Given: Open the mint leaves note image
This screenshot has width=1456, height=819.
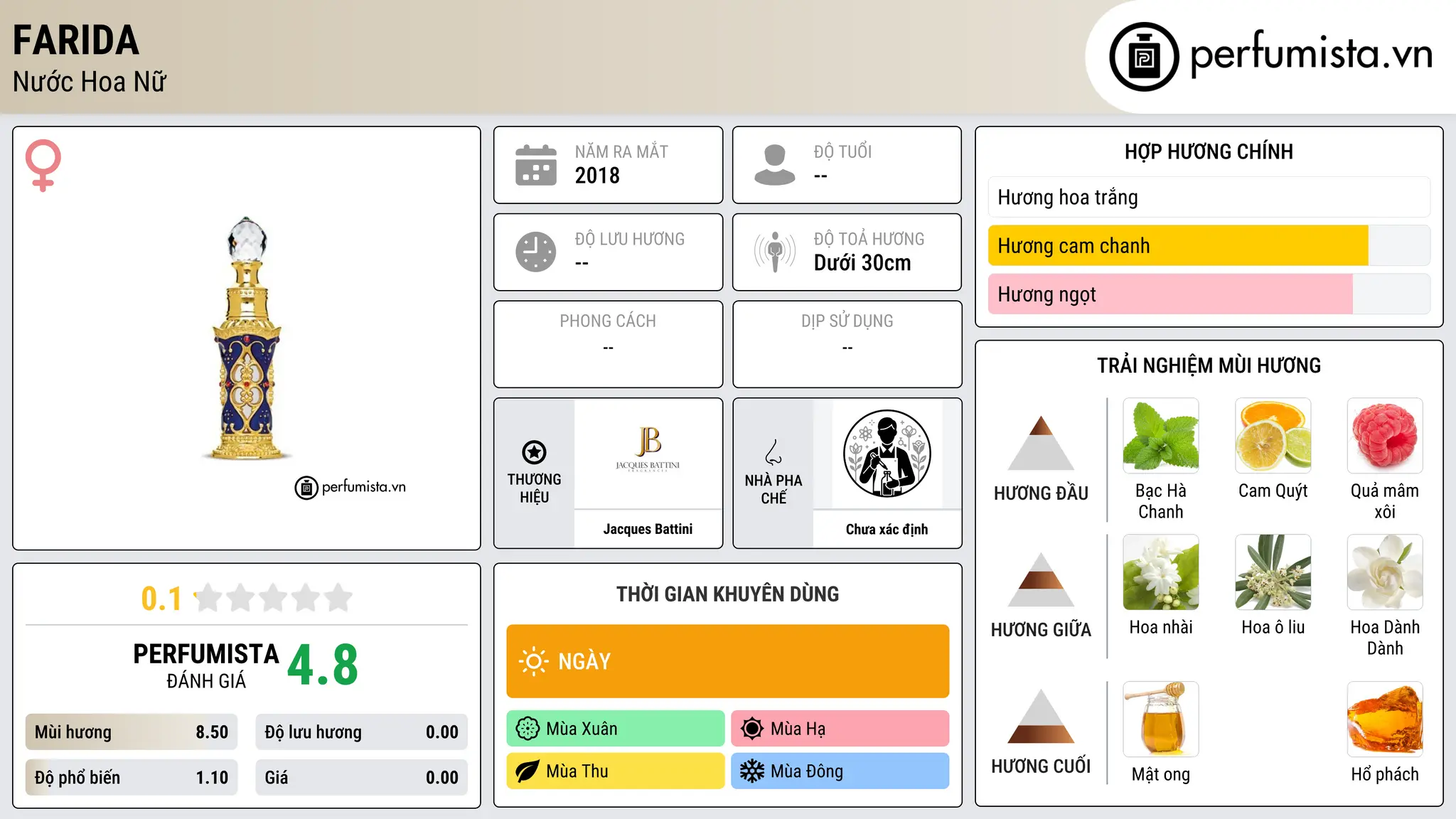Looking at the screenshot, I should coord(1161,436).
